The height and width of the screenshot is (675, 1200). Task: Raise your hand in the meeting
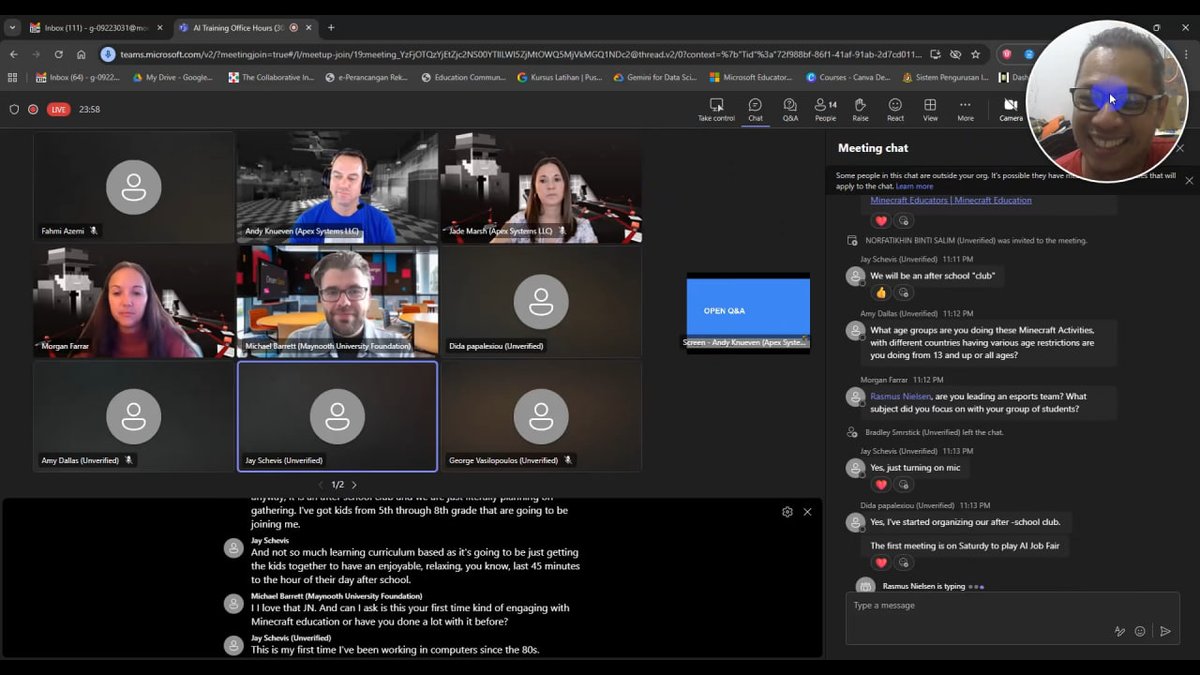coord(860,110)
